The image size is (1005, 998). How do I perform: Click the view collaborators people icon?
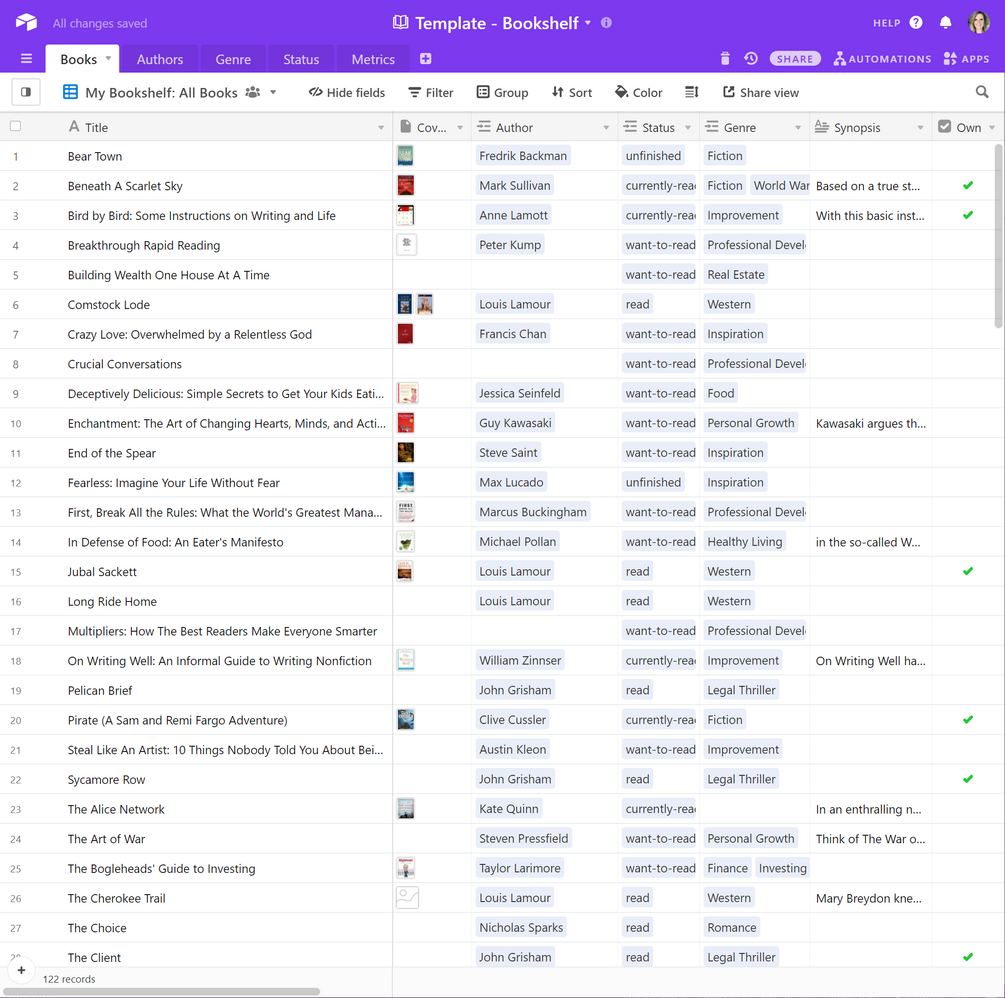(253, 92)
